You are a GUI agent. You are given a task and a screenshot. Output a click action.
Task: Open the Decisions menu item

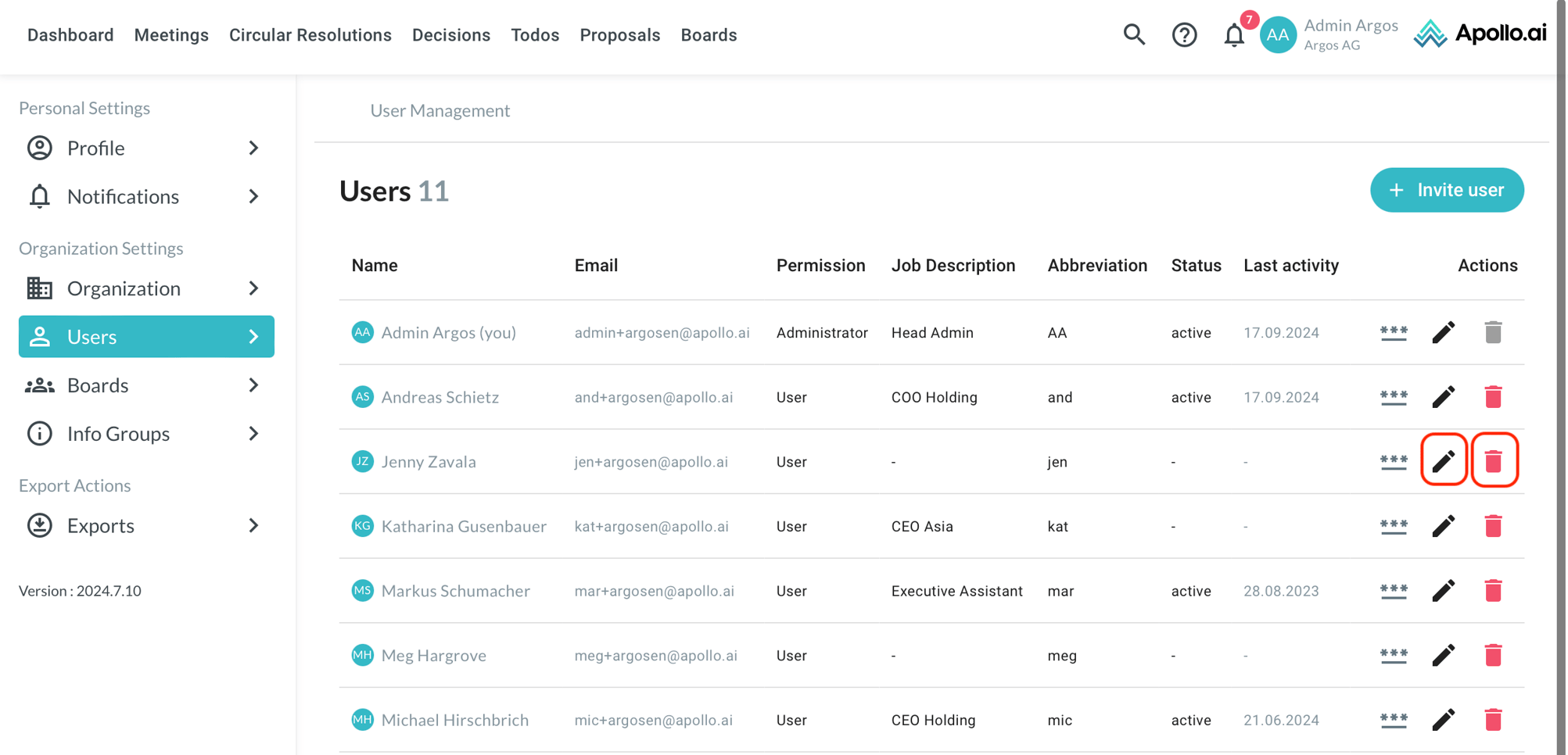[x=451, y=35]
